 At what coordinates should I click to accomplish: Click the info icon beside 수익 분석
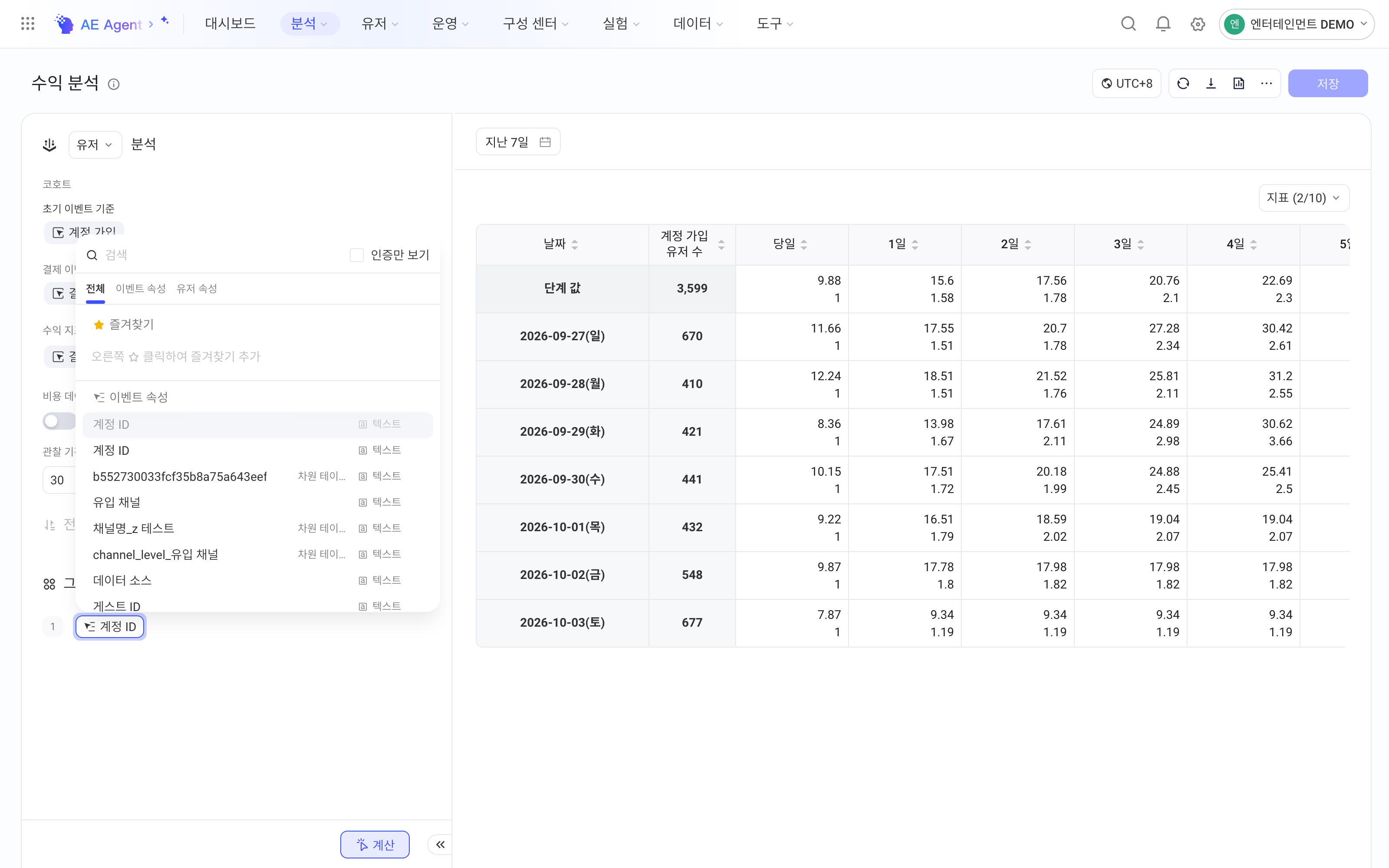click(x=114, y=84)
